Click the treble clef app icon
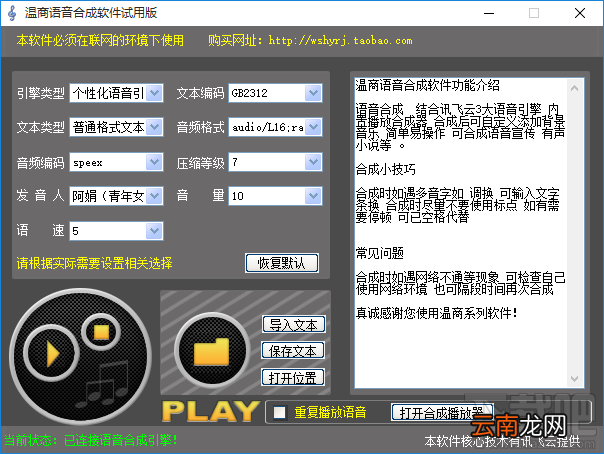 tap(12, 13)
